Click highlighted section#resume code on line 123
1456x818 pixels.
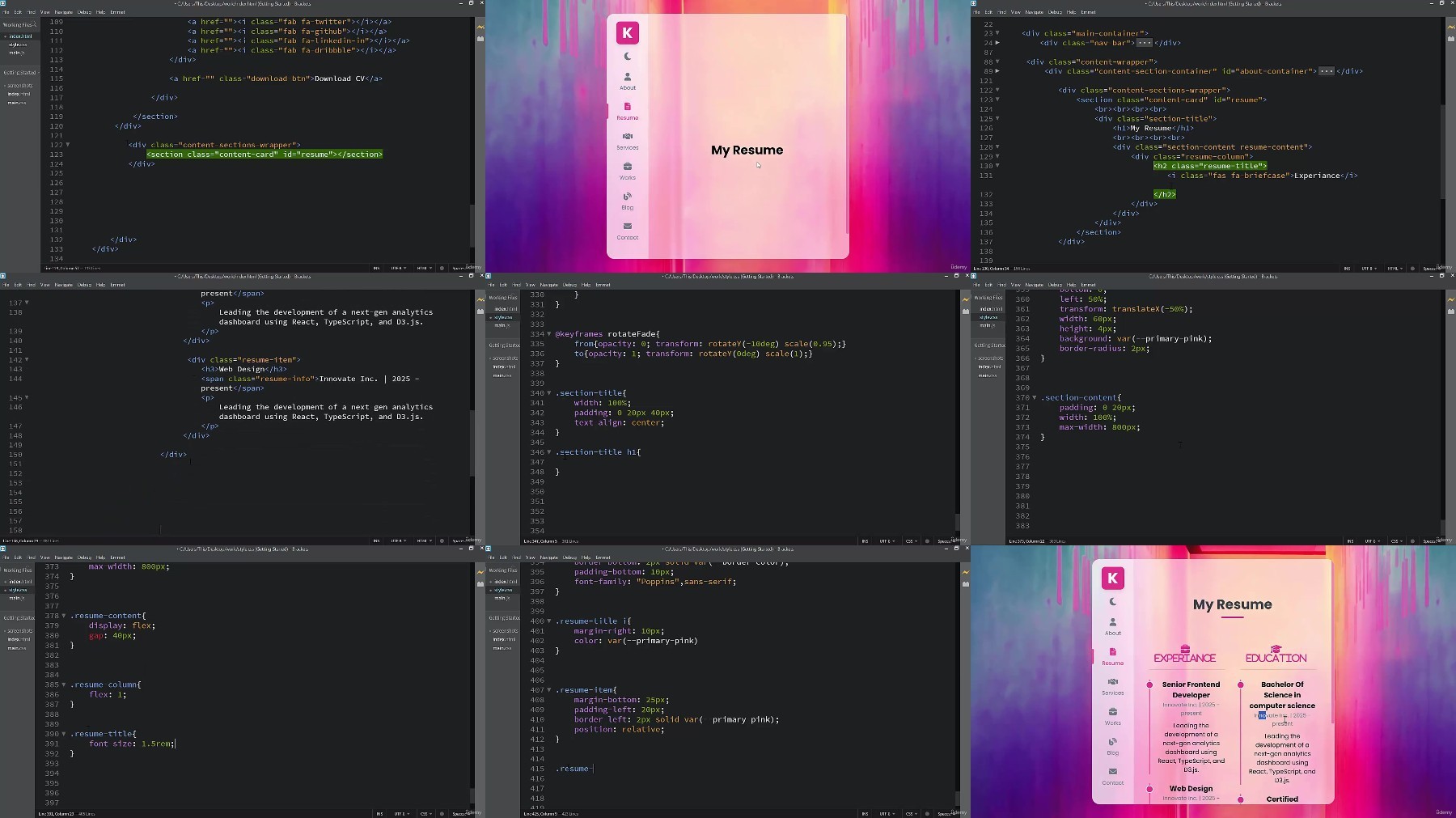point(265,155)
